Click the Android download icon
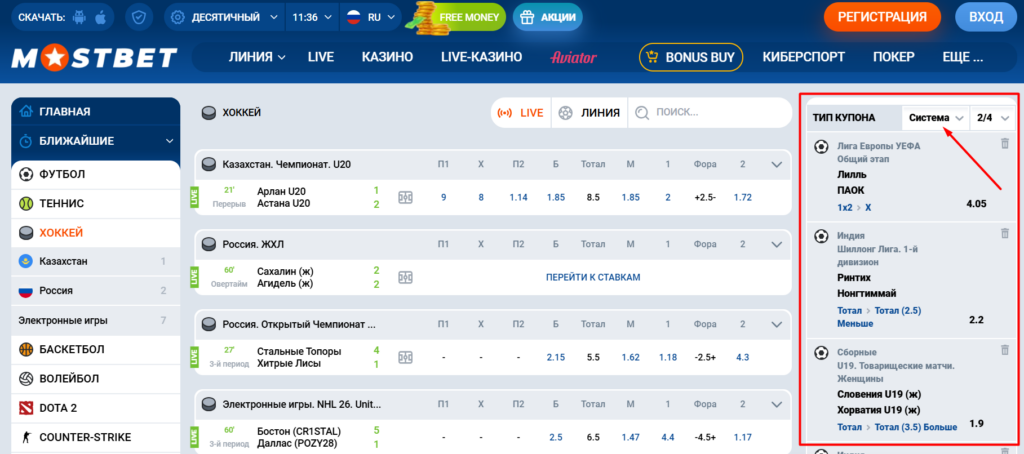Image resolution: width=1024 pixels, height=454 pixels. tap(79, 17)
